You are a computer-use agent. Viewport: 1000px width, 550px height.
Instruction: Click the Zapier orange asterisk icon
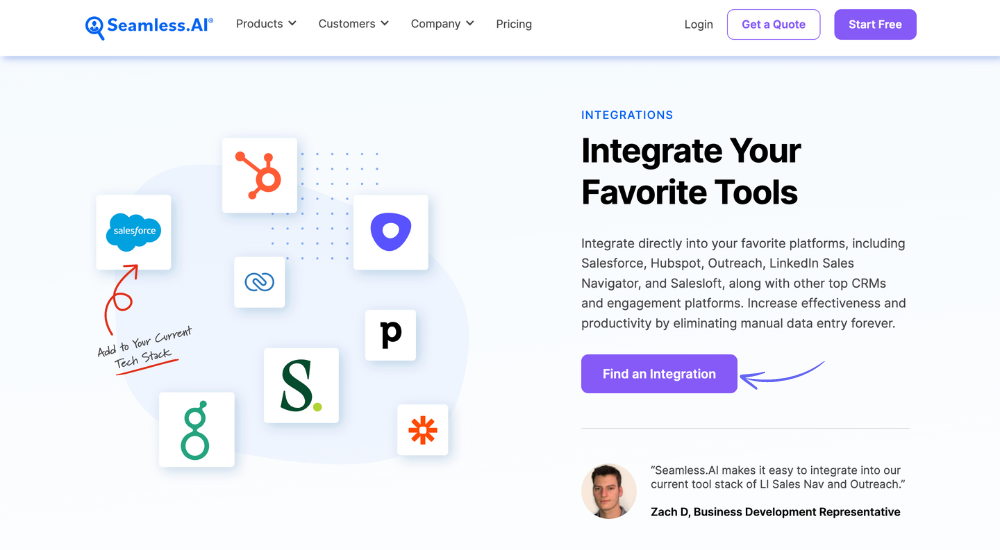pos(422,430)
